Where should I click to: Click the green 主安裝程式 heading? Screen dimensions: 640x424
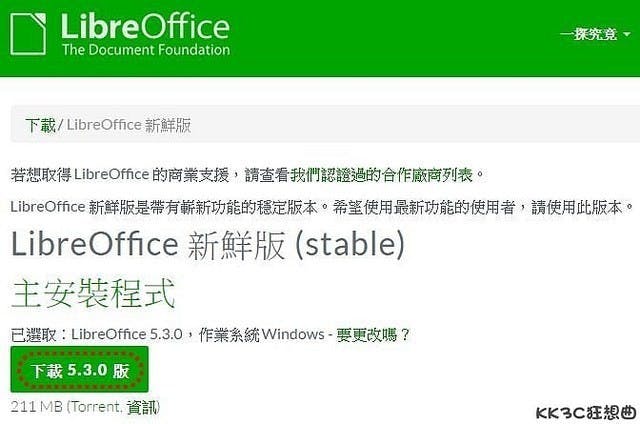pos(92,294)
